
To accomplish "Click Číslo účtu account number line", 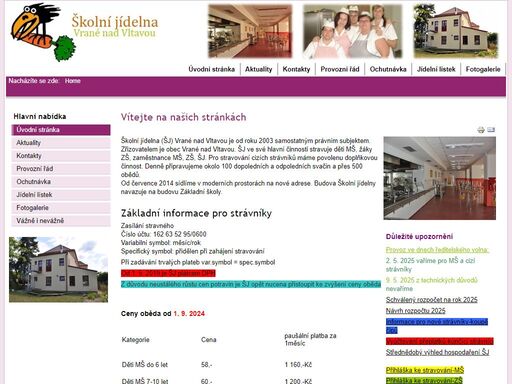I will pos(164,234).
